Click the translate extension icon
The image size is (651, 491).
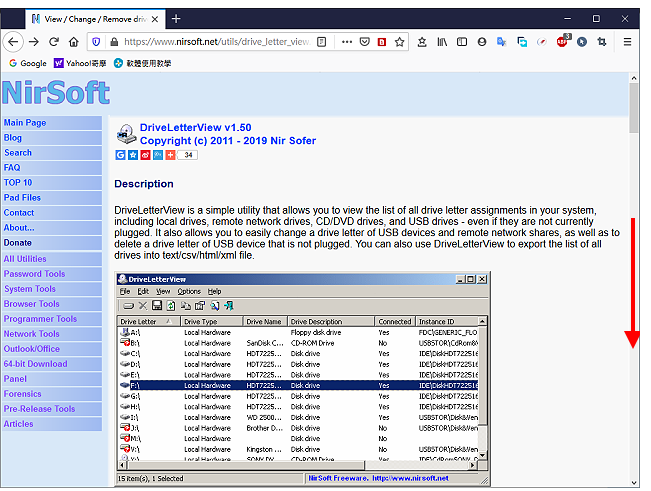(x=502, y=42)
